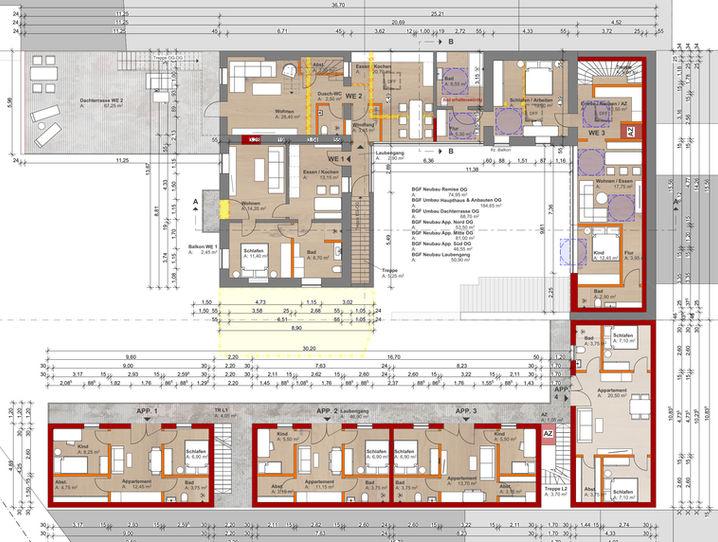Click the 'Laubengang' label beside APP. 2

(x=354, y=411)
